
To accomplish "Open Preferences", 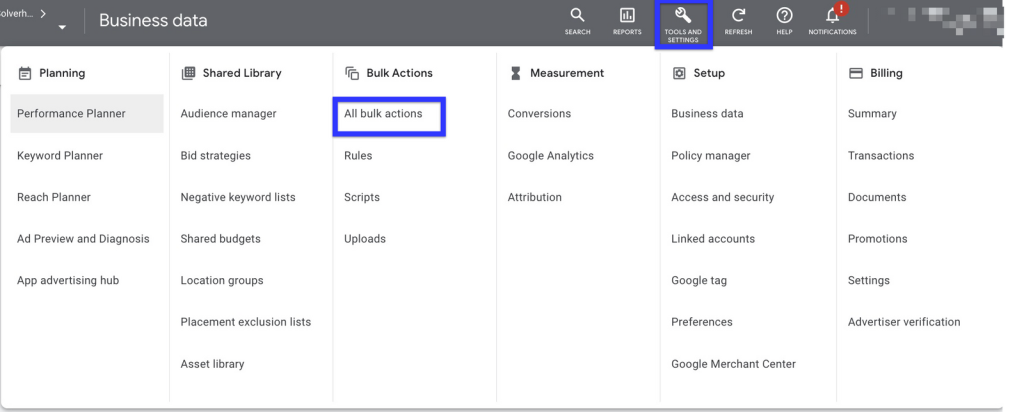I will (x=702, y=322).
